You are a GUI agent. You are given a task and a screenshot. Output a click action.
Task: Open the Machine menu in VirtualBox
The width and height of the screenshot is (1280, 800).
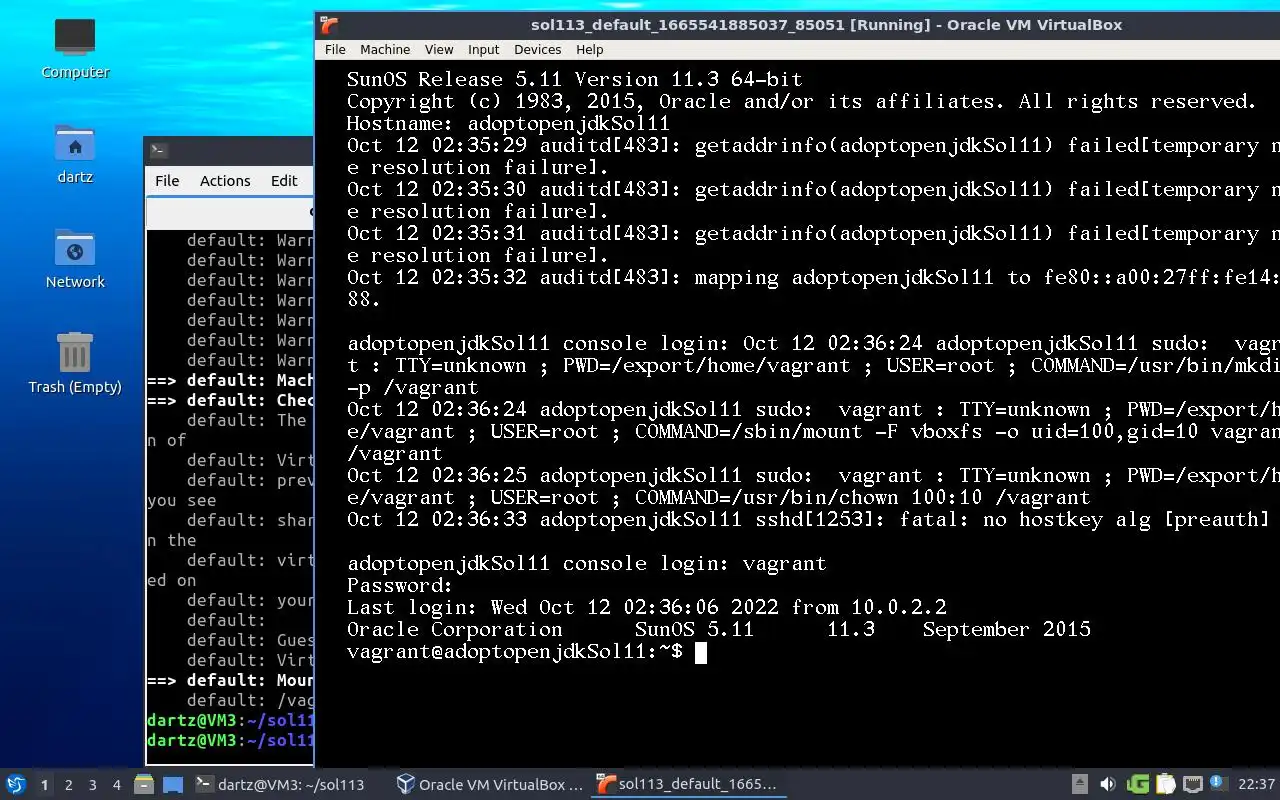pos(385,49)
